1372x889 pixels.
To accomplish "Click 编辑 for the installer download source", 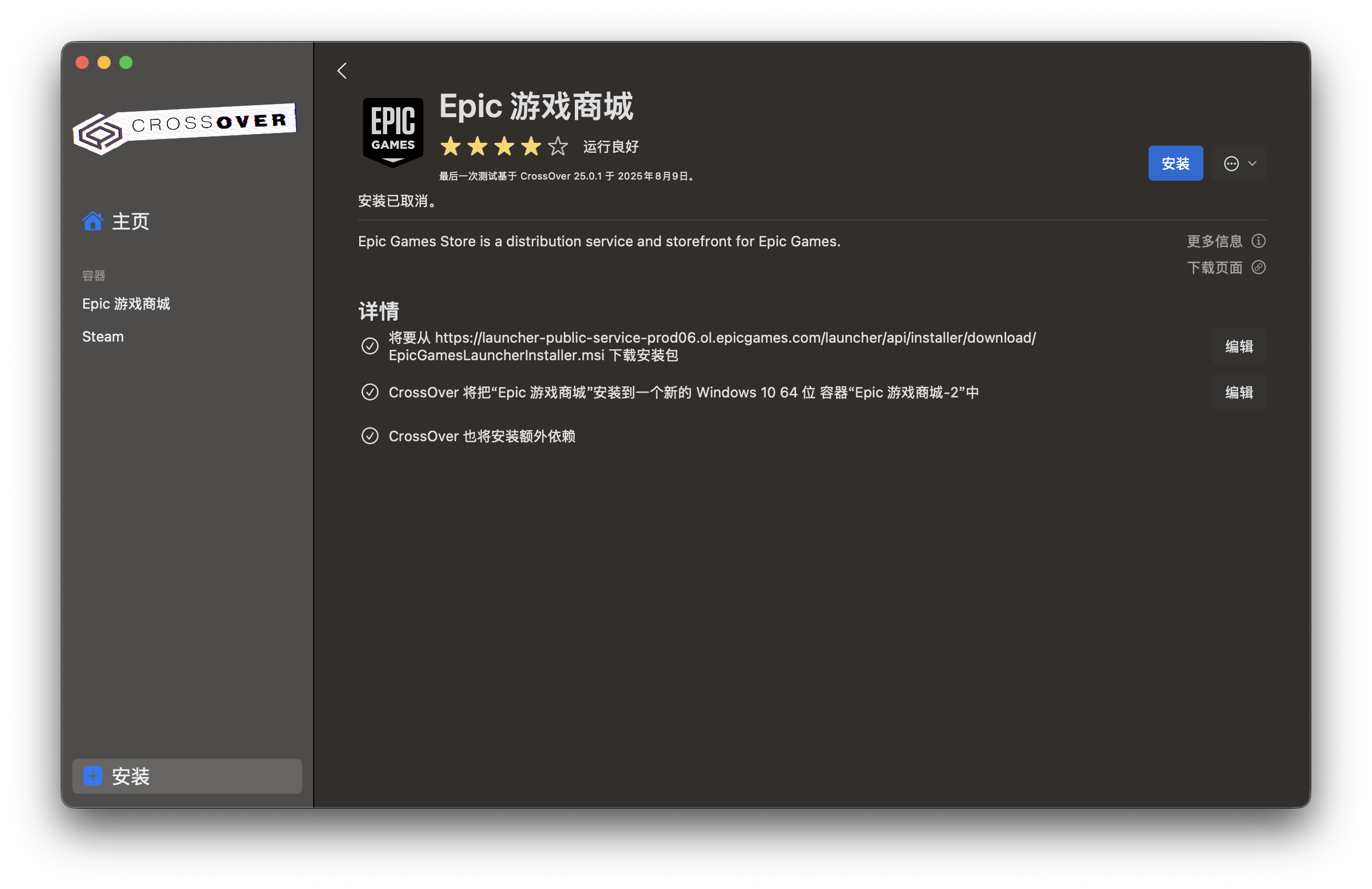I will pos(1239,346).
